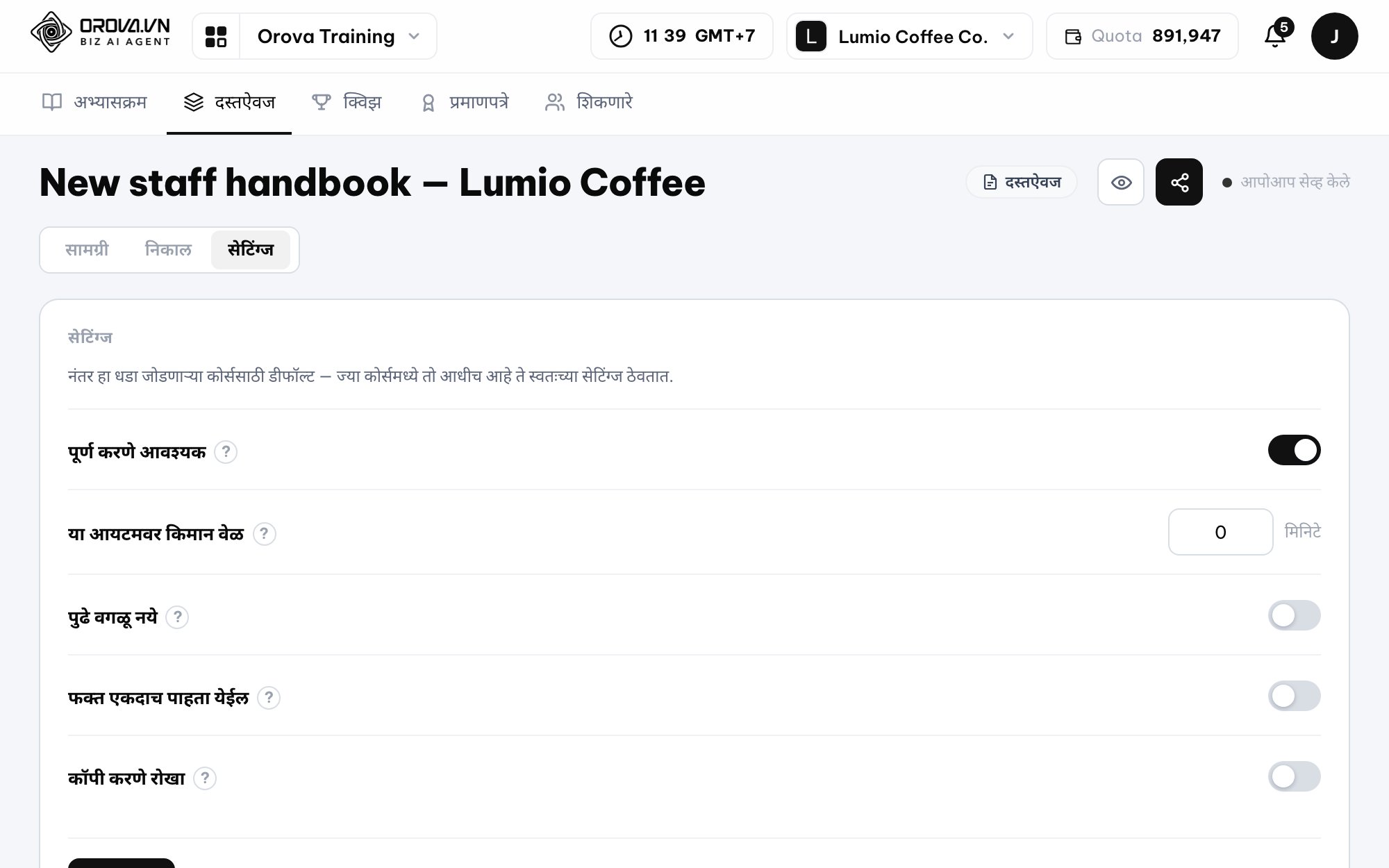Screen dimensions: 1389x868
Task: Enable the 'पुढे वगळू नये' toggle
Action: pyautogui.click(x=1294, y=615)
